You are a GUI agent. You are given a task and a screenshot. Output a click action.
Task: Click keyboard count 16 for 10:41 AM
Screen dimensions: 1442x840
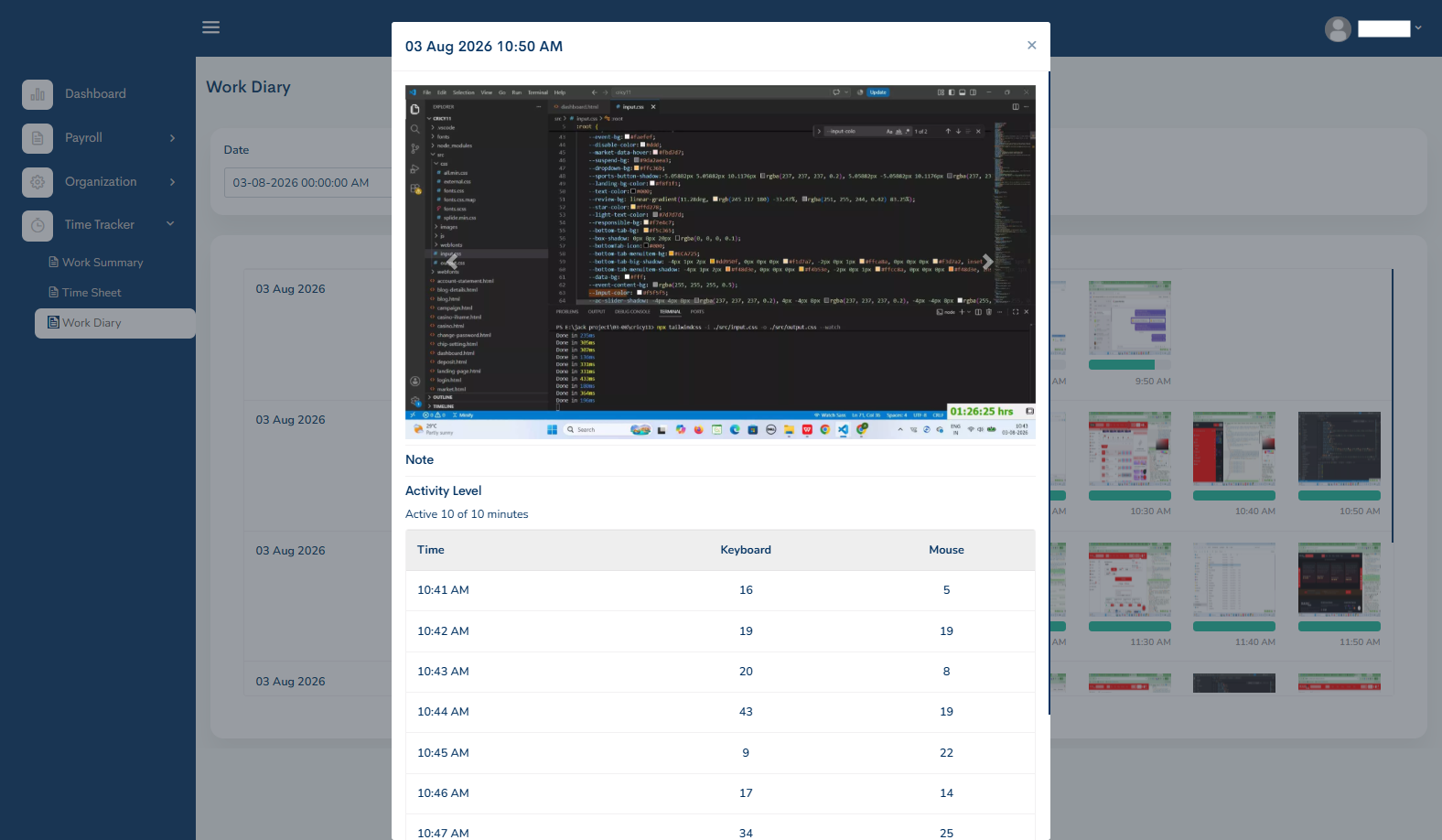click(746, 590)
